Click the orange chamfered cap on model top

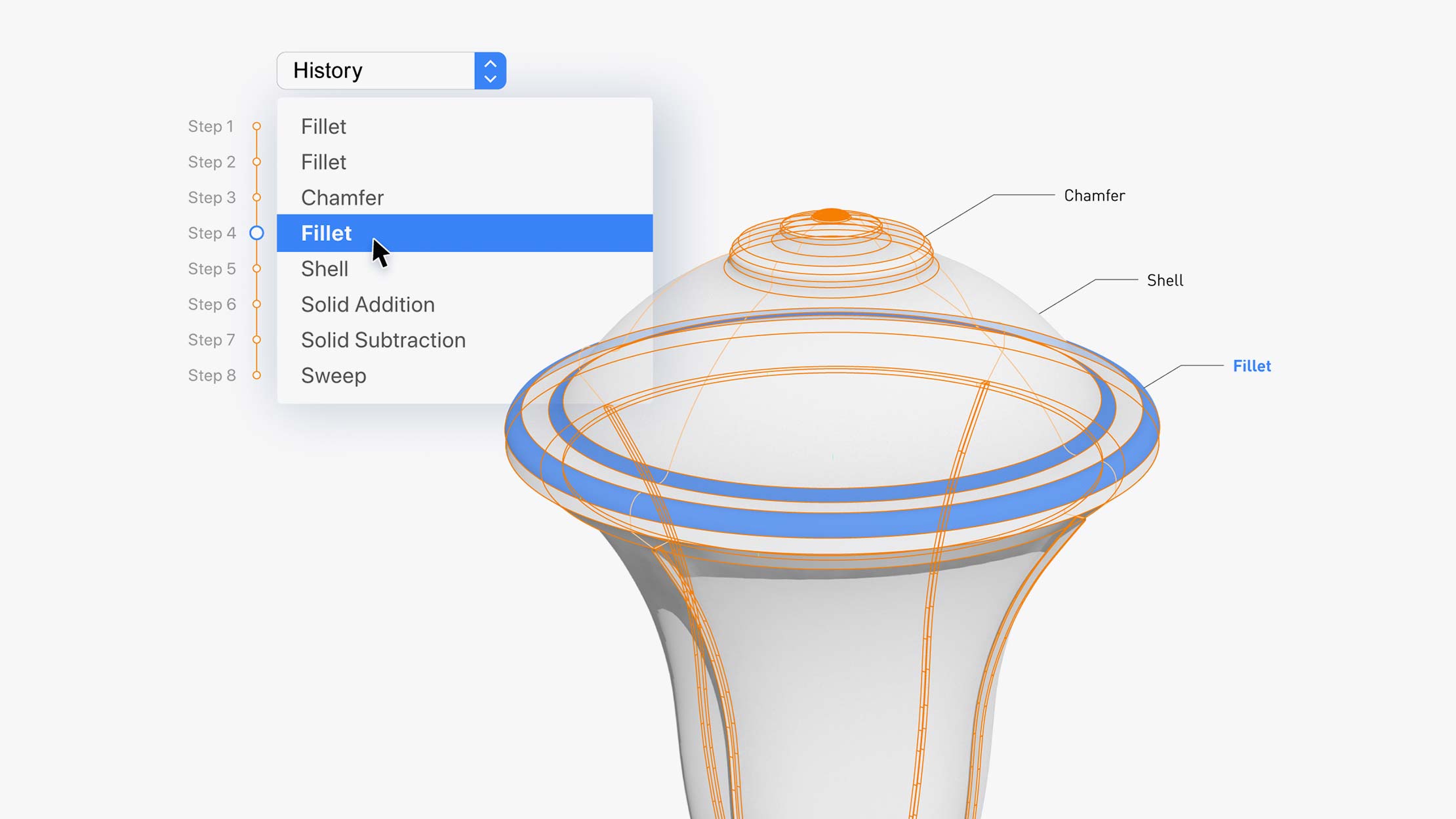click(x=831, y=215)
